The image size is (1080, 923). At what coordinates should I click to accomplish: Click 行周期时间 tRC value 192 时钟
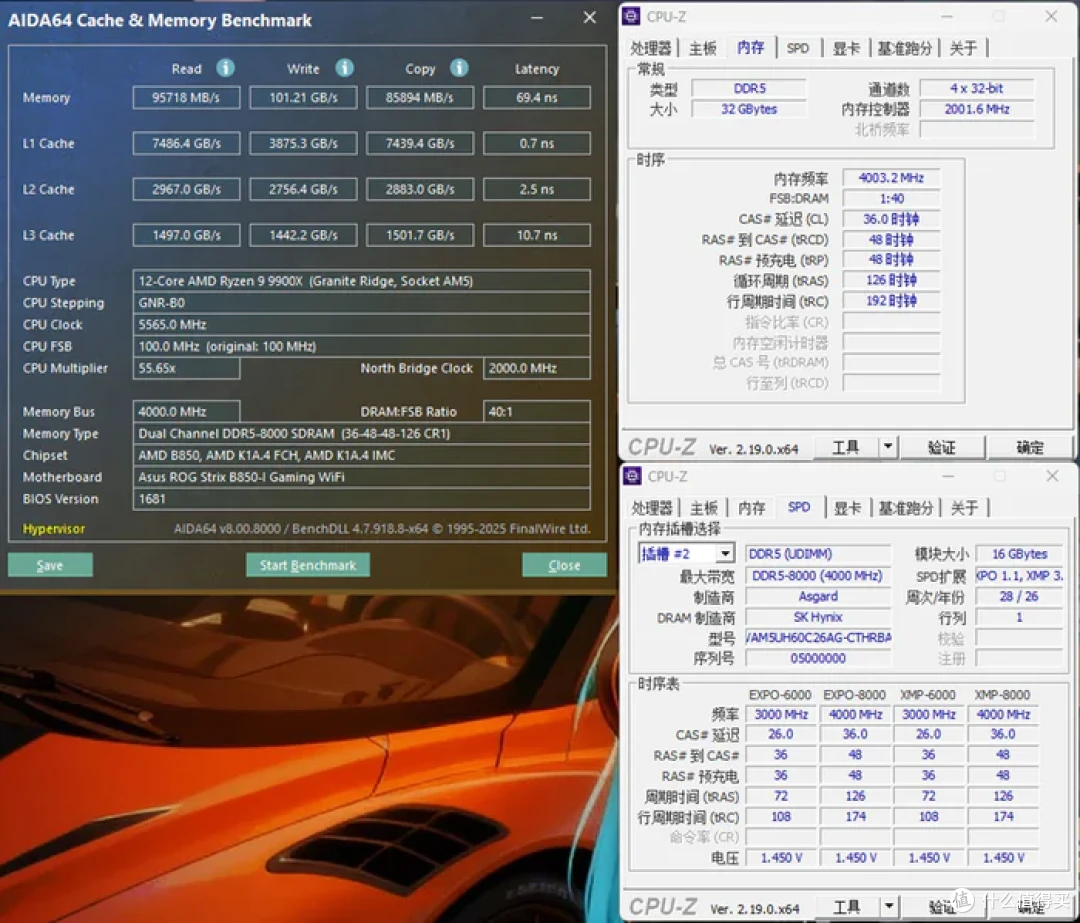(891, 301)
